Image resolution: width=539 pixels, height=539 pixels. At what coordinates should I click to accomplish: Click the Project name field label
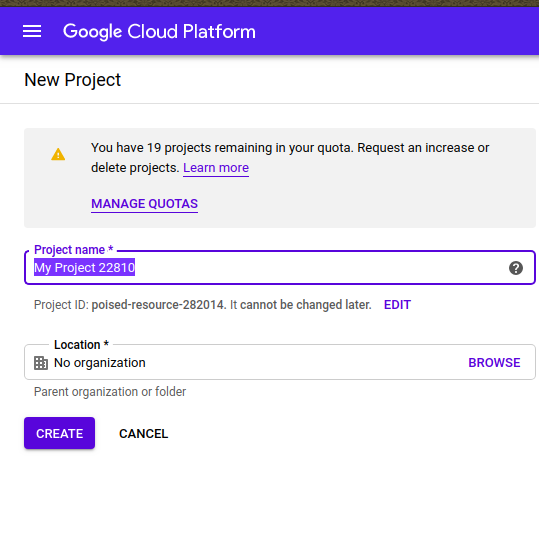(x=74, y=250)
